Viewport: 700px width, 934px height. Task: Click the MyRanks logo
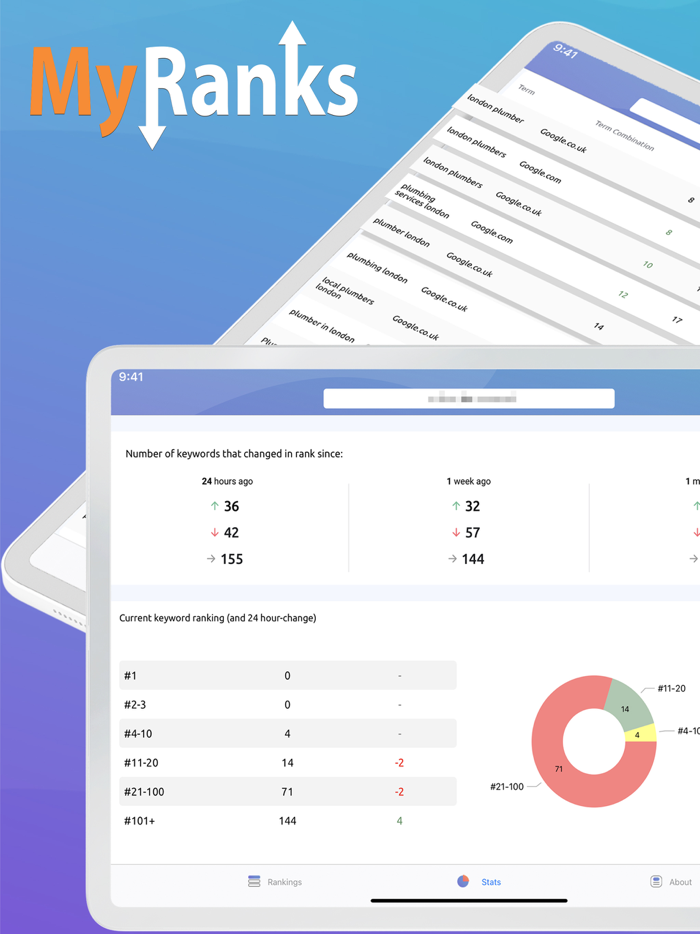(x=194, y=85)
